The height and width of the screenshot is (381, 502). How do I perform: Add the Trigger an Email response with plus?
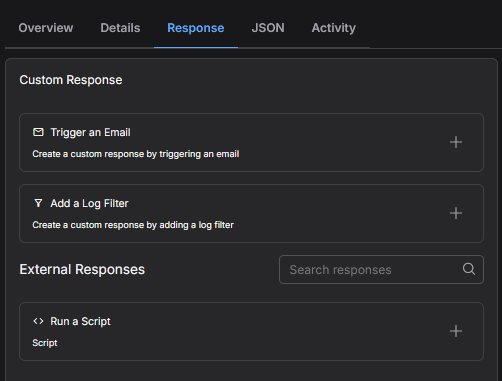[456, 142]
